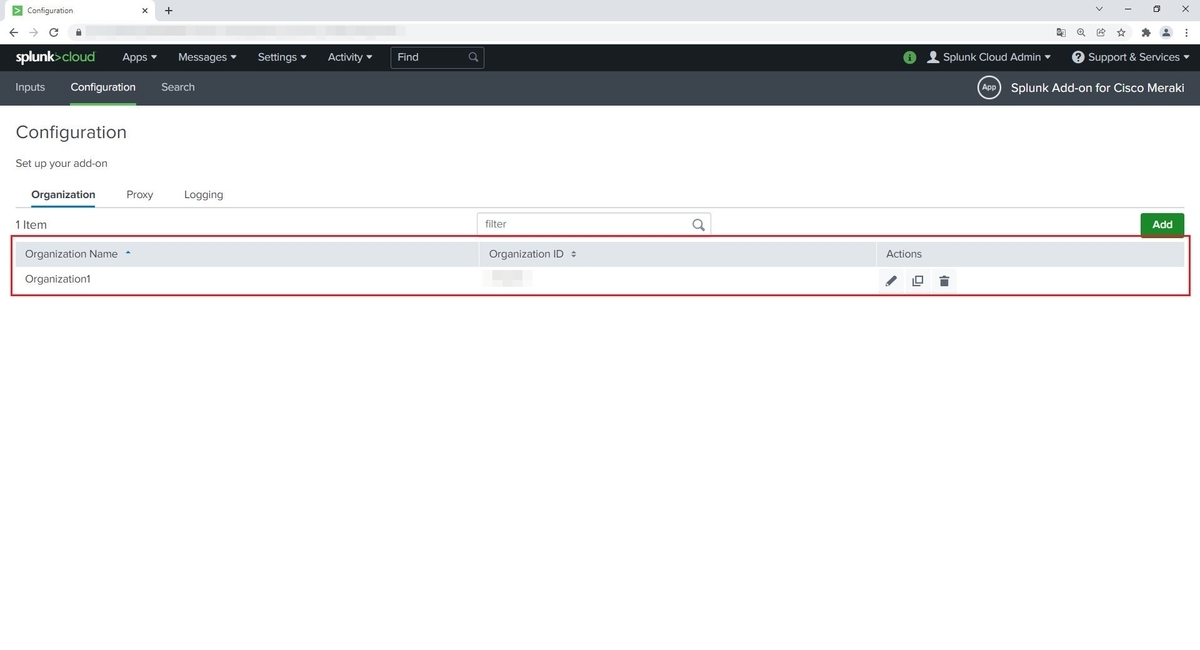This screenshot has width=1200, height=650.
Task: Click the search magnifier in the Find bar
Action: 472,57
